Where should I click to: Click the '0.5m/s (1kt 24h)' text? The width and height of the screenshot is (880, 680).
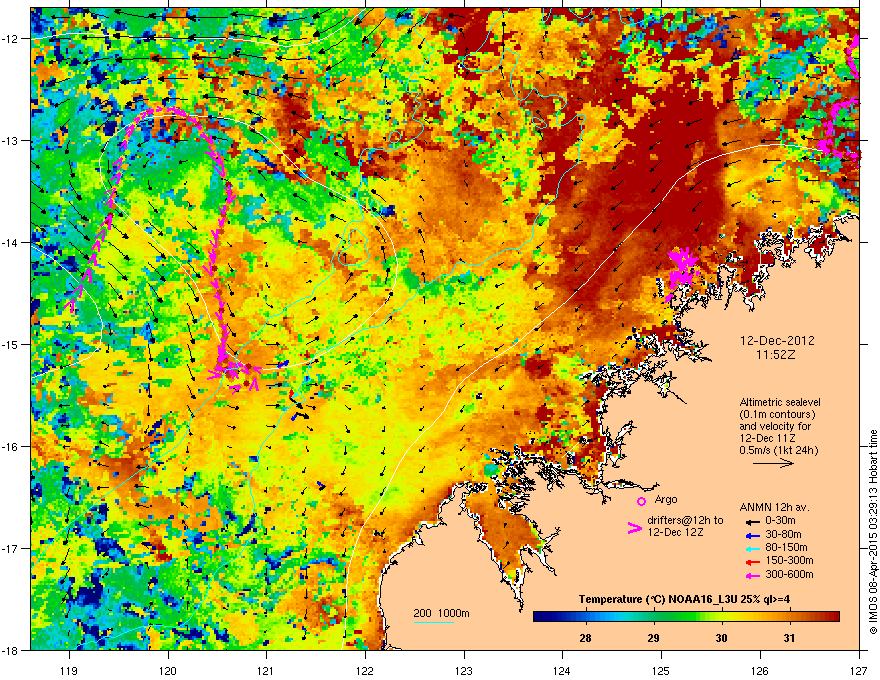(778, 450)
